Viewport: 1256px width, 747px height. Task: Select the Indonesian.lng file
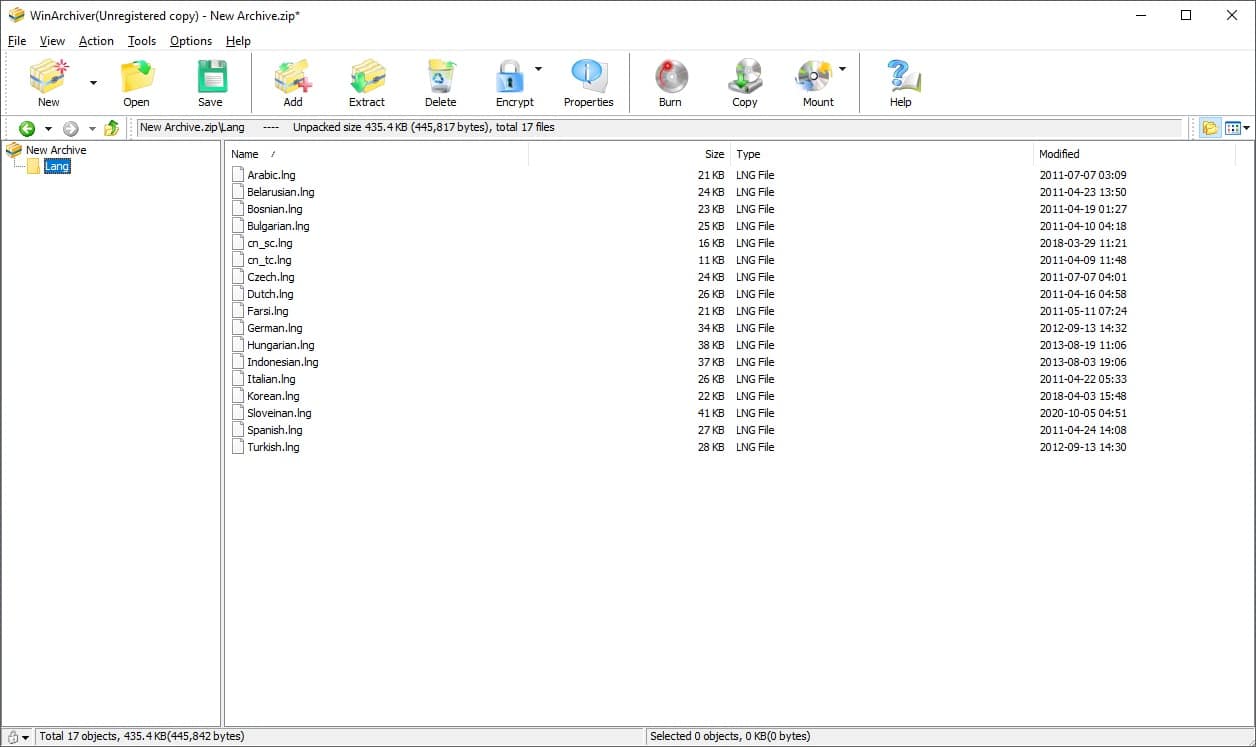[x=282, y=362]
